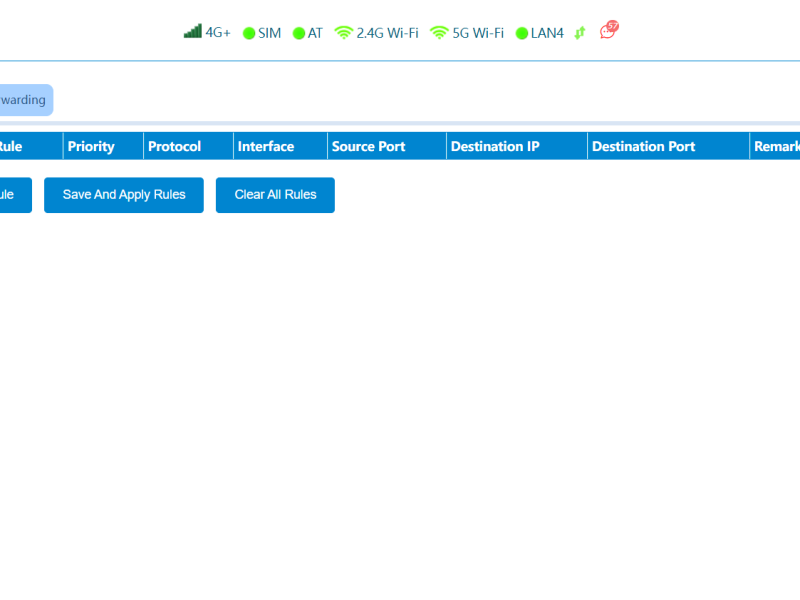This screenshot has width=800, height=600.
Task: Click the Interface column header
Action: (x=266, y=146)
